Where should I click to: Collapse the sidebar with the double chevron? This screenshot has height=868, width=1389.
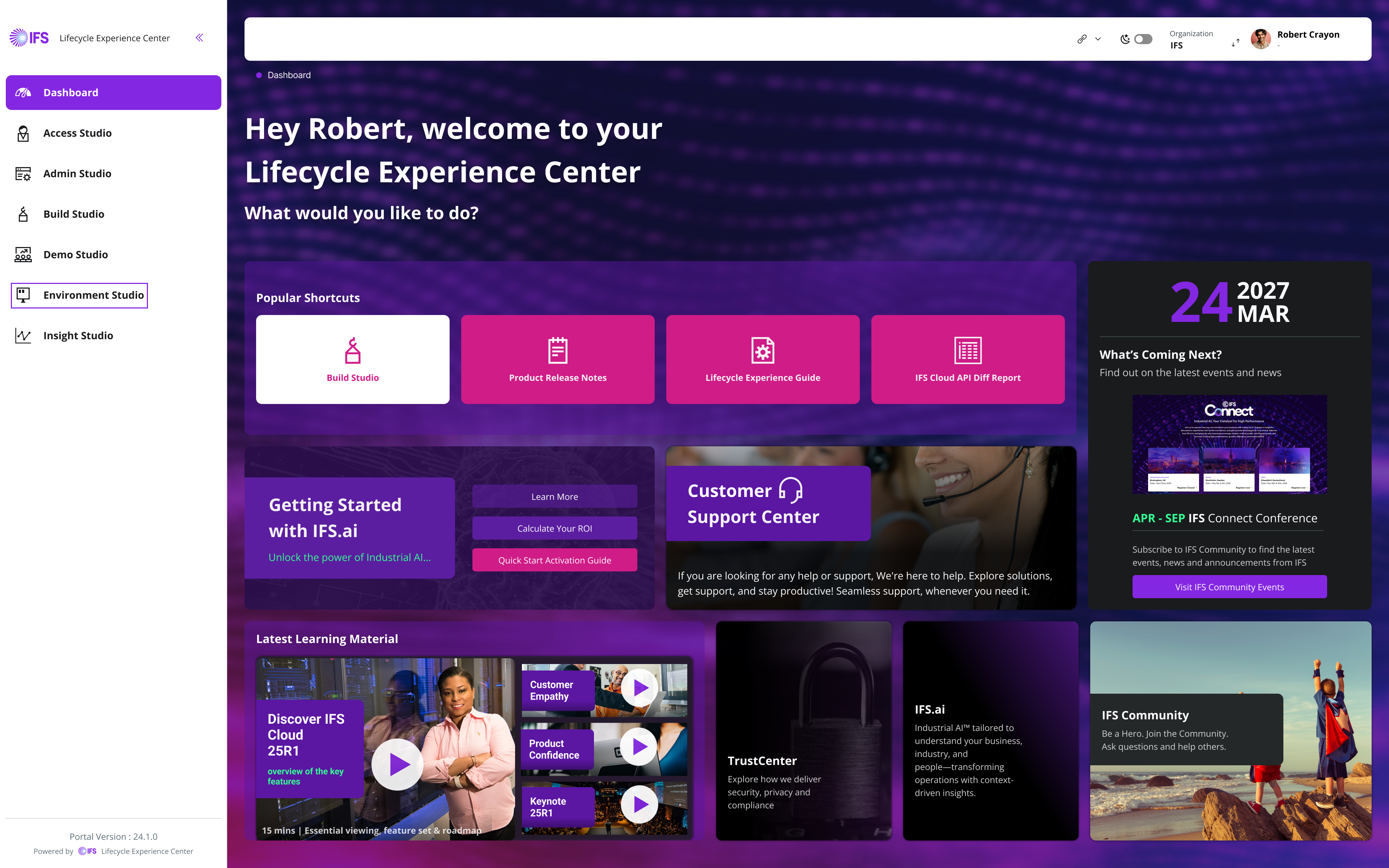point(199,38)
